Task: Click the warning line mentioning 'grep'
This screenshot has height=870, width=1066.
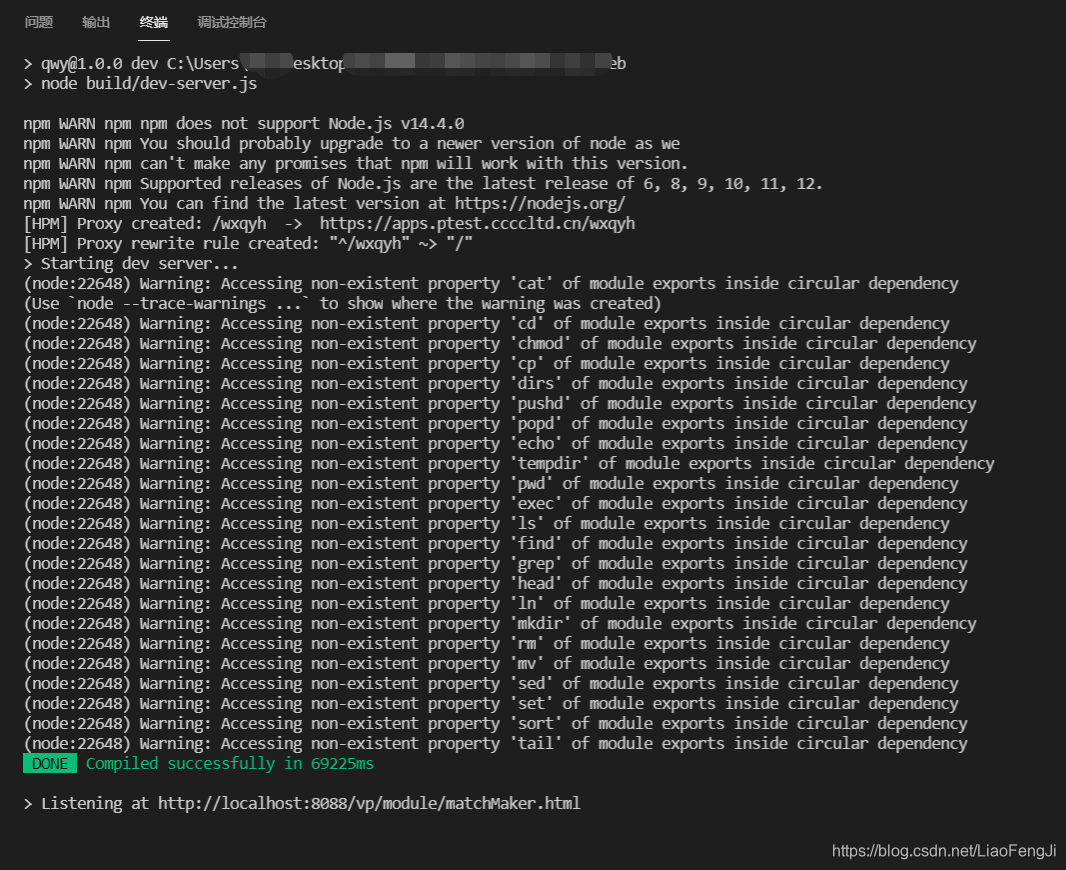Action: coord(496,563)
